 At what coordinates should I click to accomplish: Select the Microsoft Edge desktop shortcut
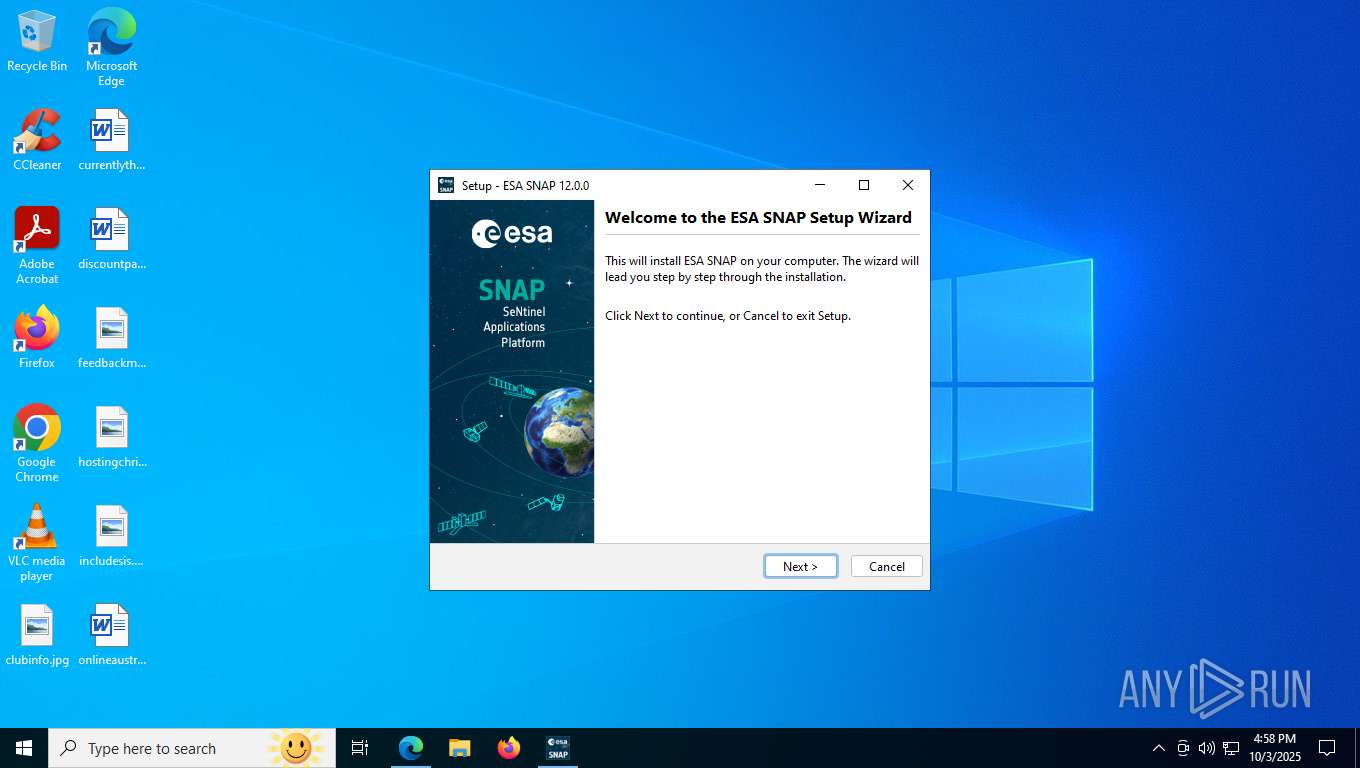[111, 47]
